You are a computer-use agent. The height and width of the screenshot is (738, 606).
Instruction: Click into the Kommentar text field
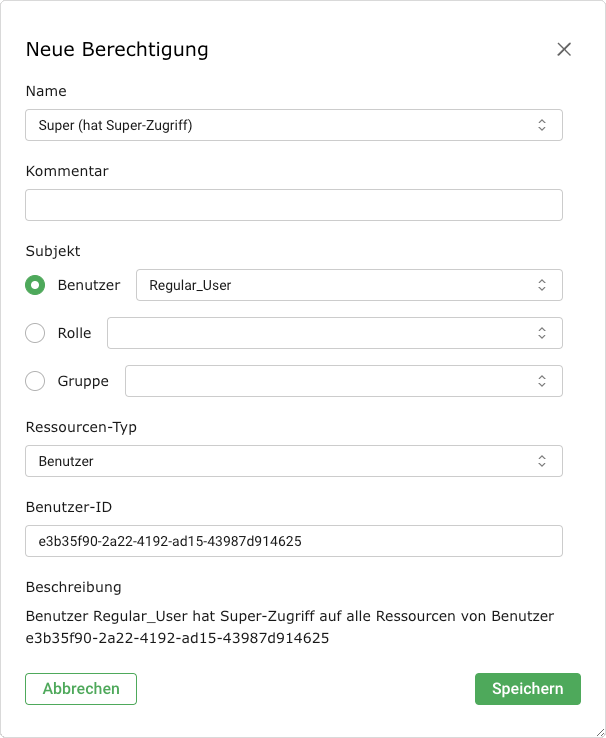294,205
